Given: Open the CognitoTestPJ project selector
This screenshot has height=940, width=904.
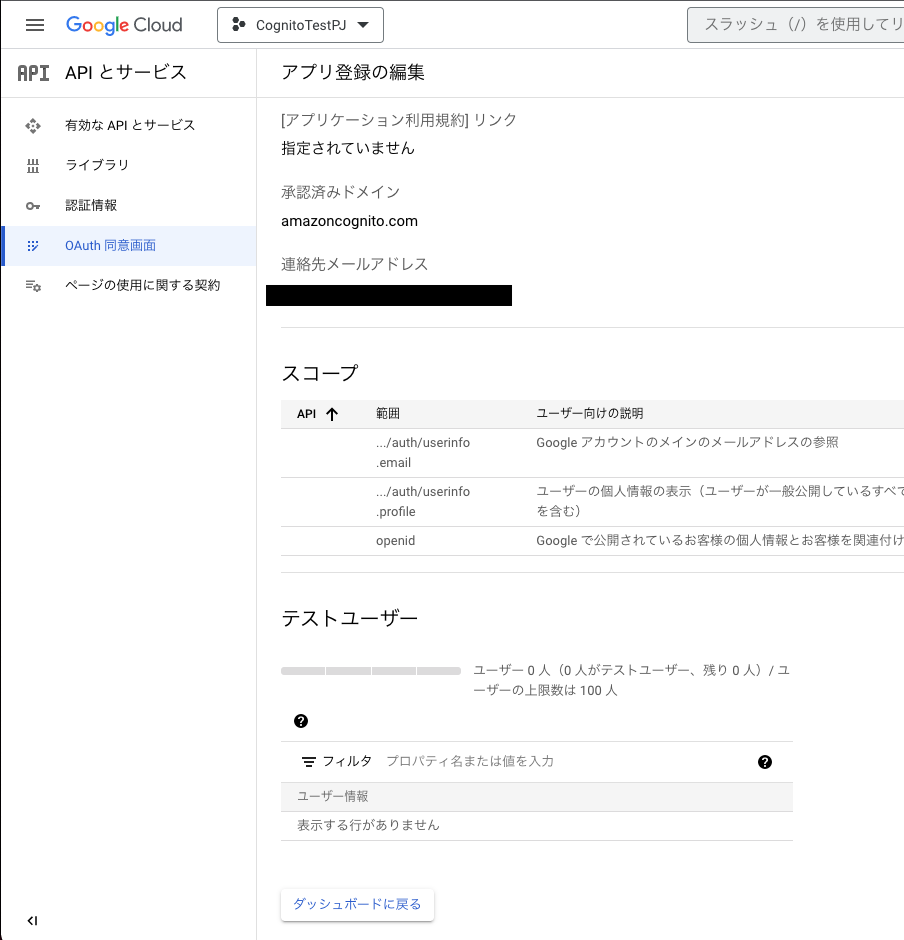Looking at the screenshot, I should (x=299, y=25).
